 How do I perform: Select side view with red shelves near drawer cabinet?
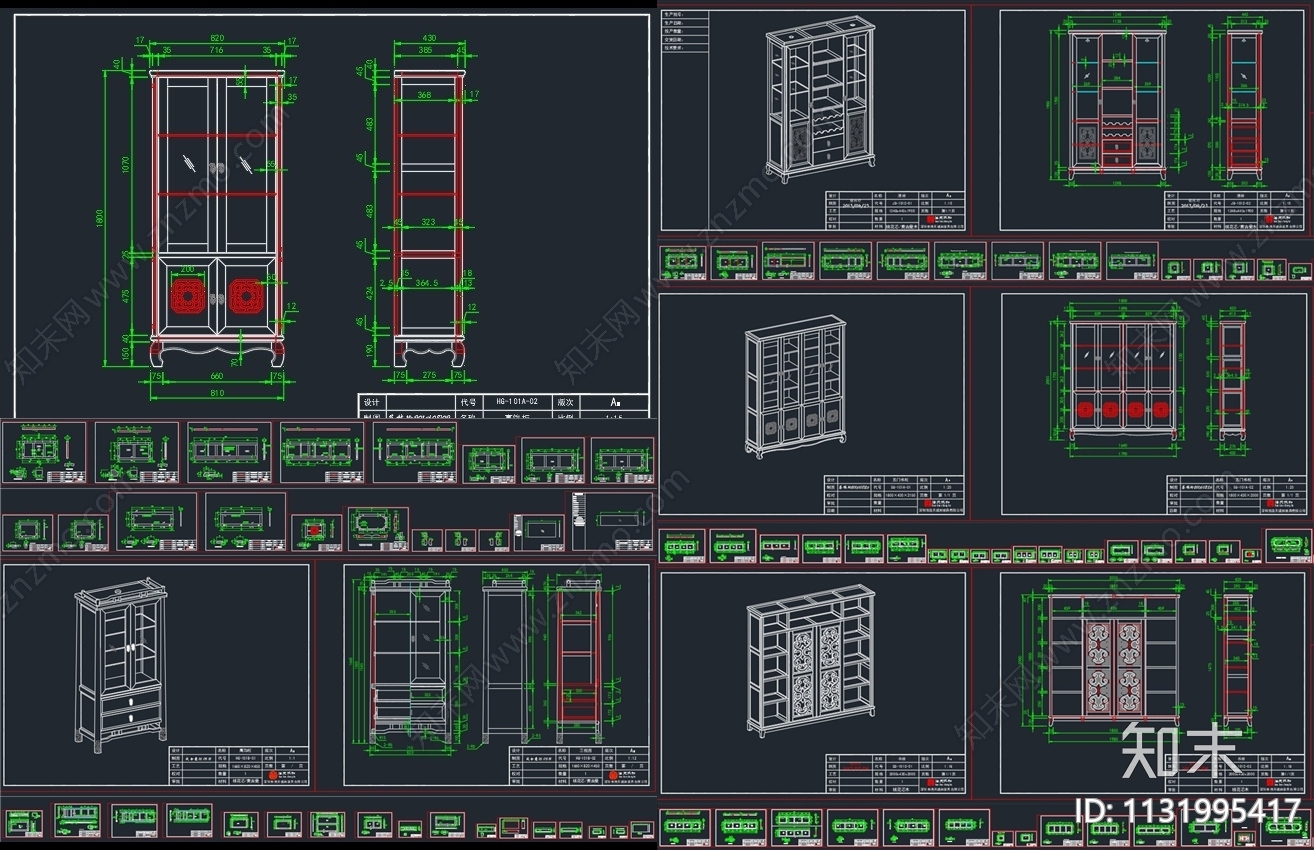580,661
